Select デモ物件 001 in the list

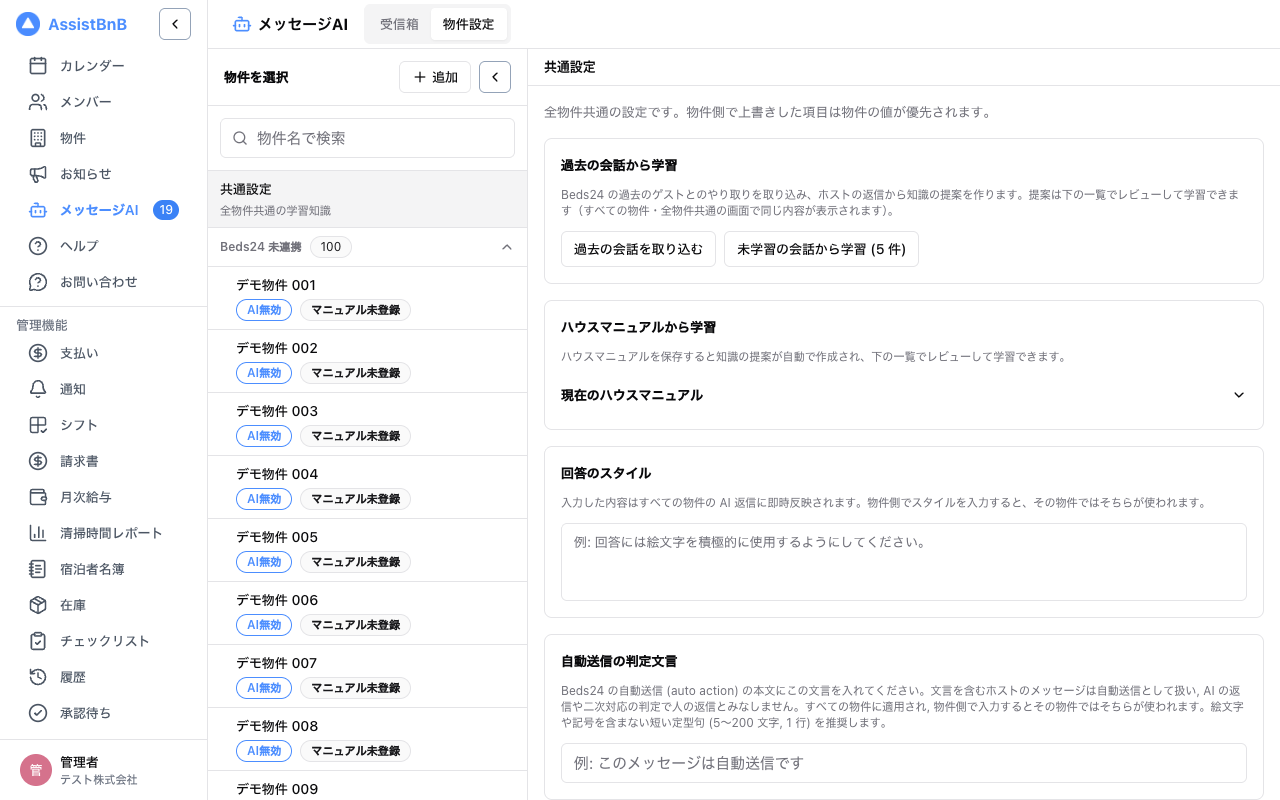point(367,298)
